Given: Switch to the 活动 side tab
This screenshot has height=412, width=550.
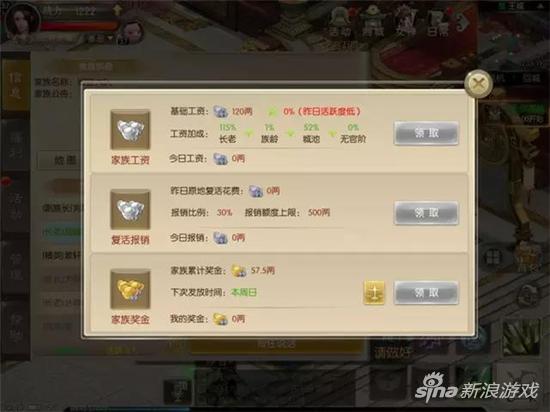Looking at the screenshot, I should 15,206.
